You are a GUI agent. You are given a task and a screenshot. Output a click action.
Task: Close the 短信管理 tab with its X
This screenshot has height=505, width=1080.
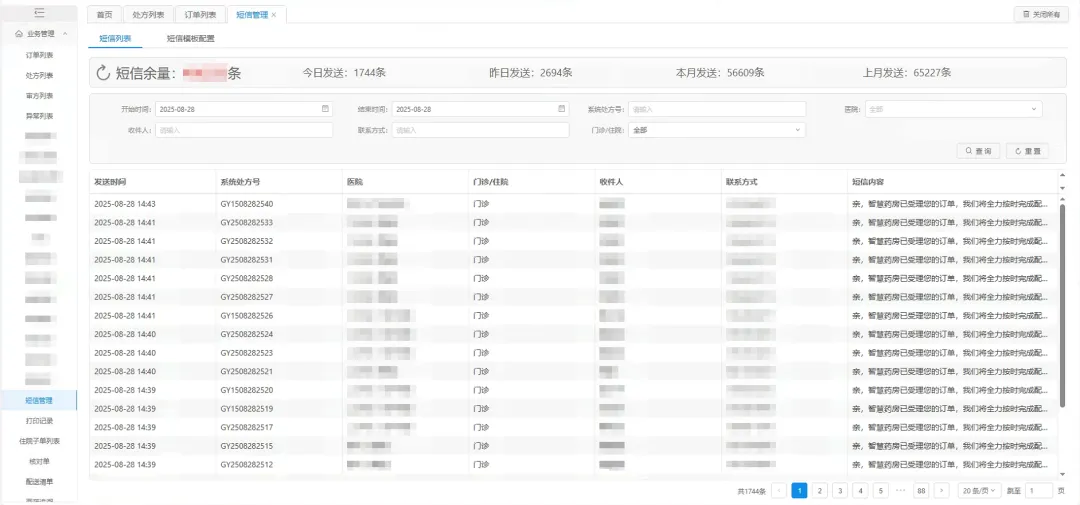274,15
